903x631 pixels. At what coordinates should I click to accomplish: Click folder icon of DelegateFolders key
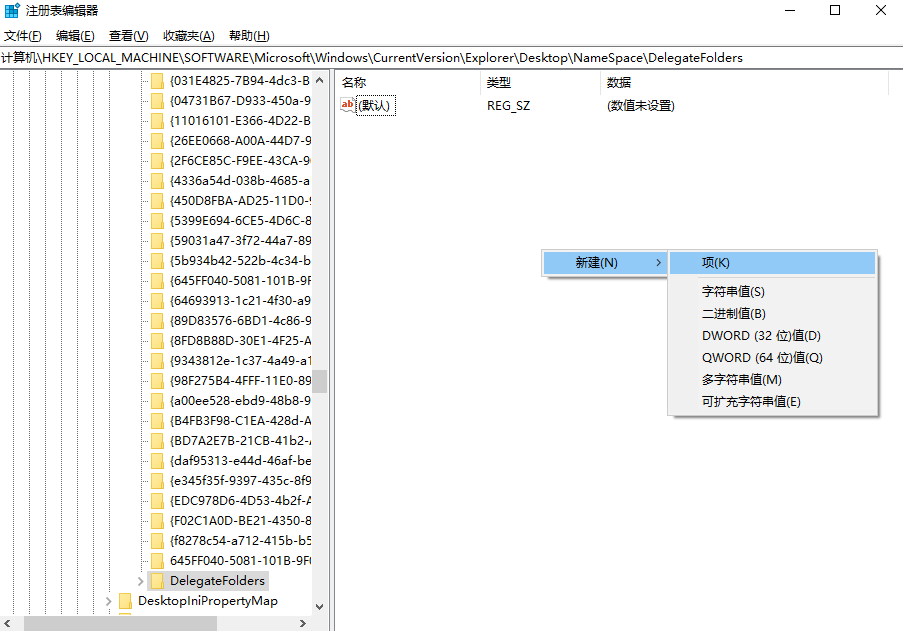[157, 581]
